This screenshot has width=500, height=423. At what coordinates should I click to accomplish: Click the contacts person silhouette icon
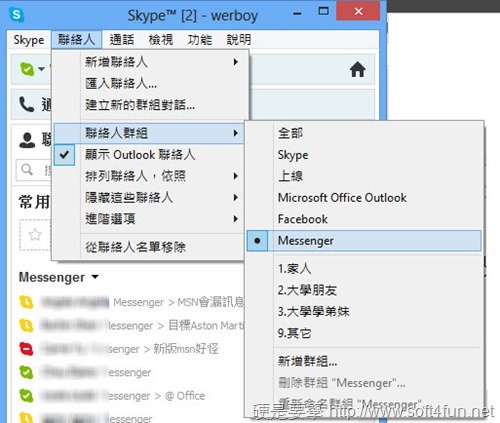27,140
